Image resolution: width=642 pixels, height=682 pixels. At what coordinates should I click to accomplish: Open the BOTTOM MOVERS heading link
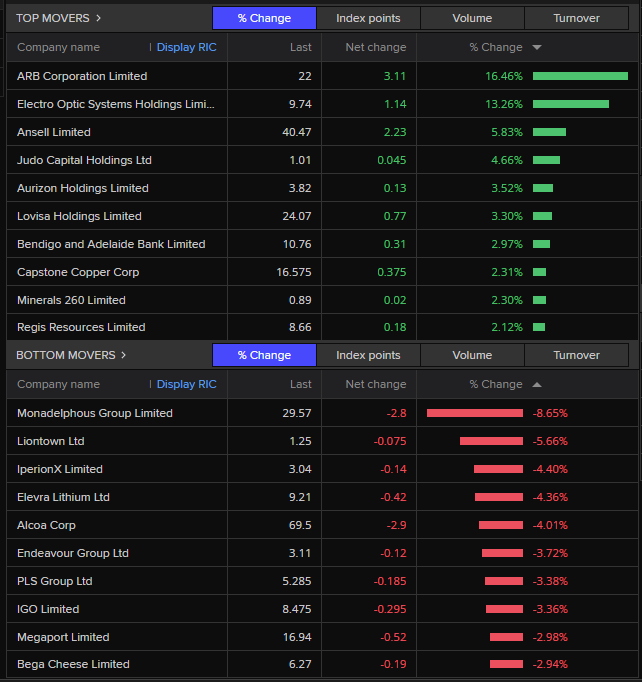66,355
